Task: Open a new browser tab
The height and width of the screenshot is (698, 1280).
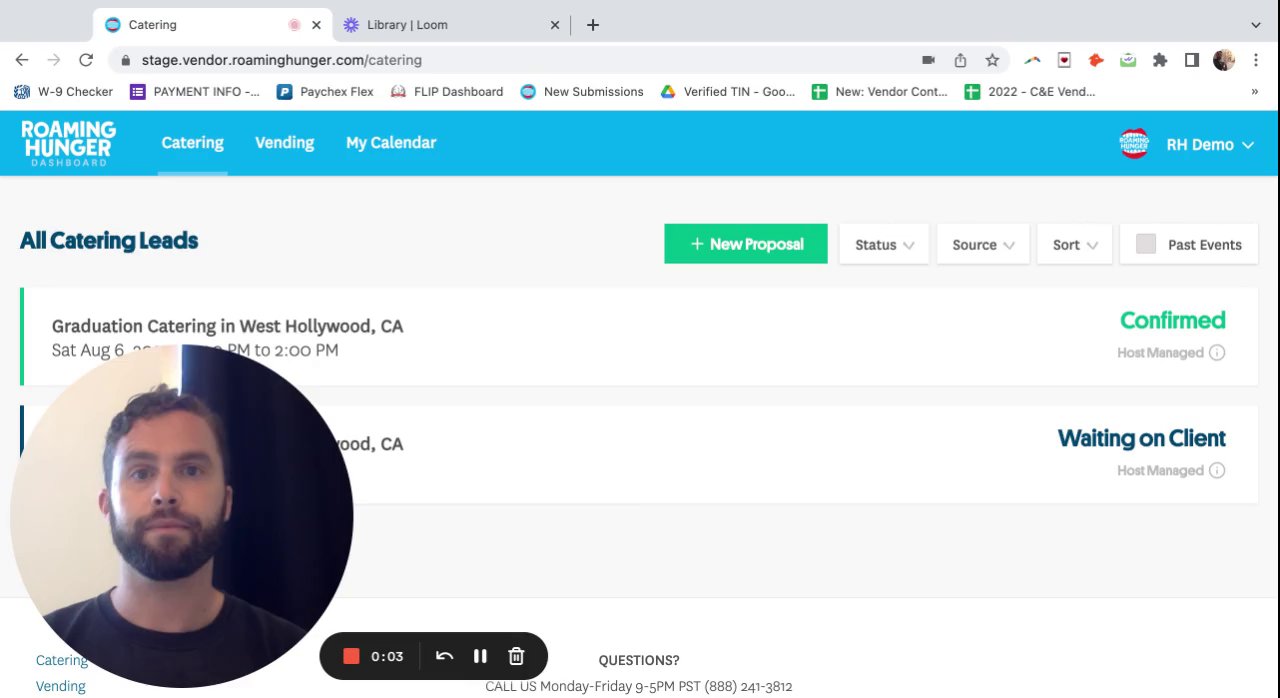Action: (x=593, y=25)
